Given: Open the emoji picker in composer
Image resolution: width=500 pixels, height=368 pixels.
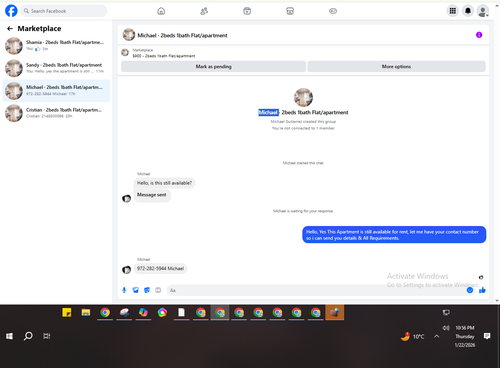Looking at the screenshot, I should click(470, 290).
